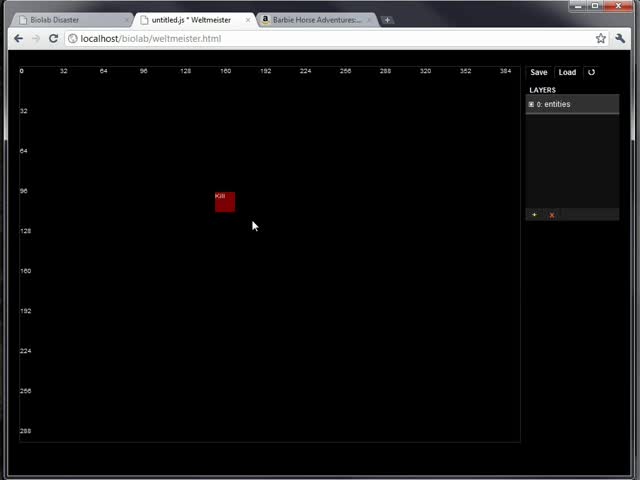Image resolution: width=640 pixels, height=480 pixels.
Task: Switch to untitled.js Weltmeister tab
Action: pyautogui.click(x=194, y=20)
